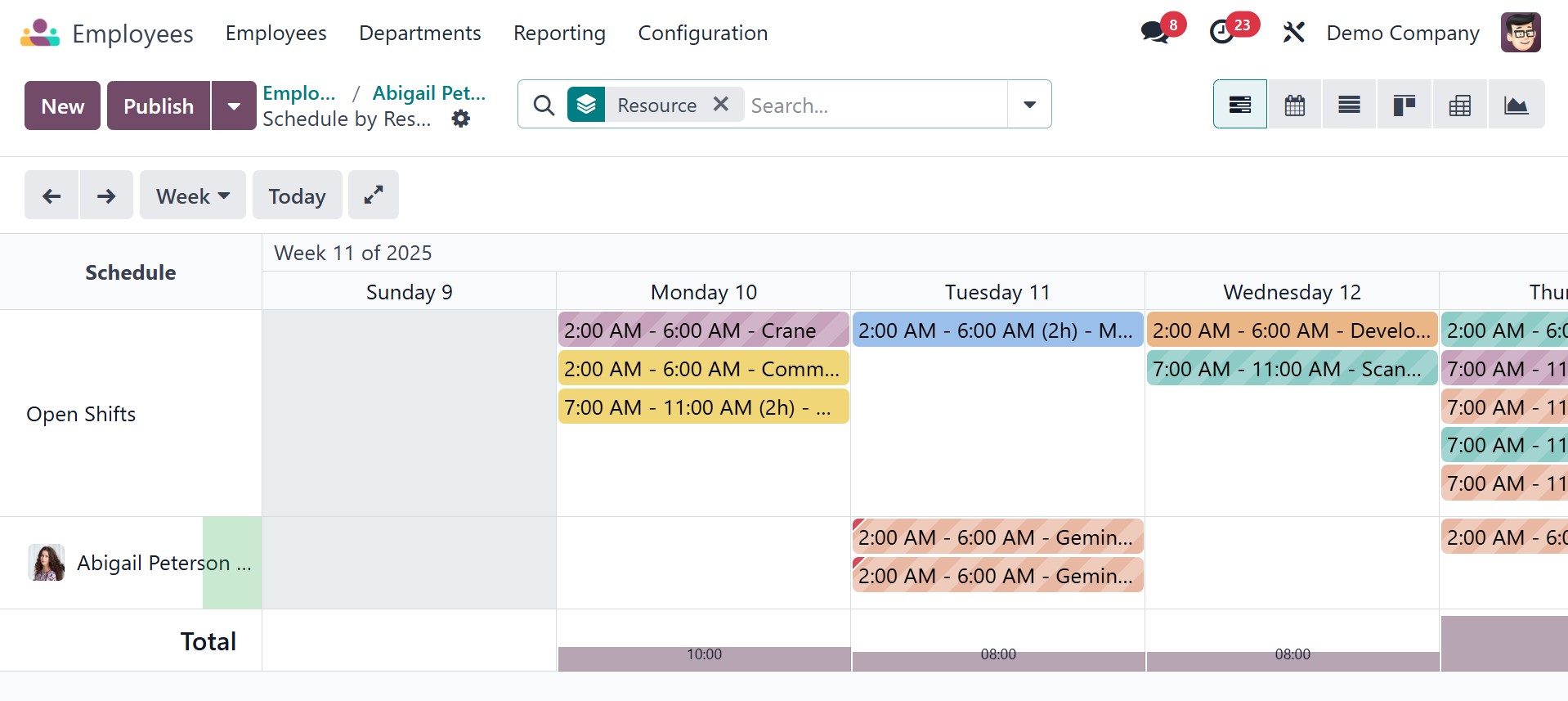Focus the Search input field

875,106
